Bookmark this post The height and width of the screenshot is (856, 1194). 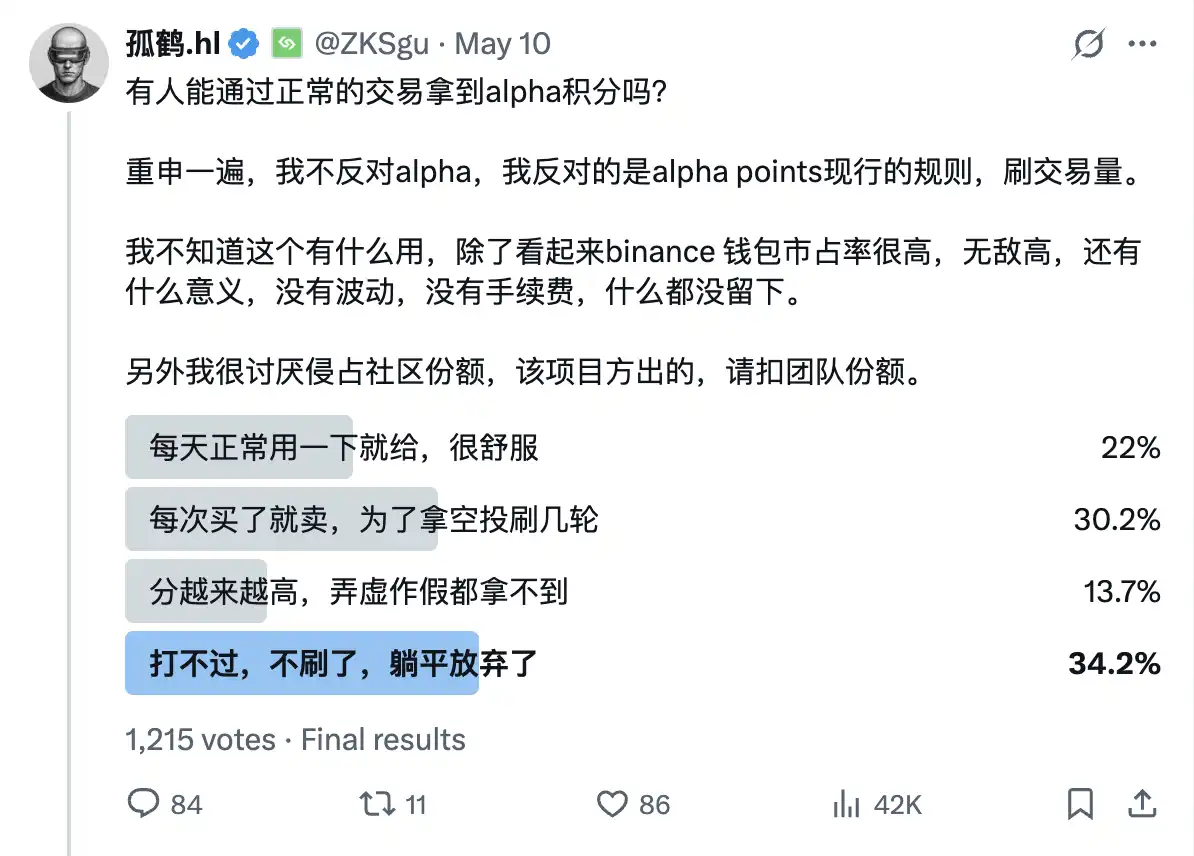1080,802
